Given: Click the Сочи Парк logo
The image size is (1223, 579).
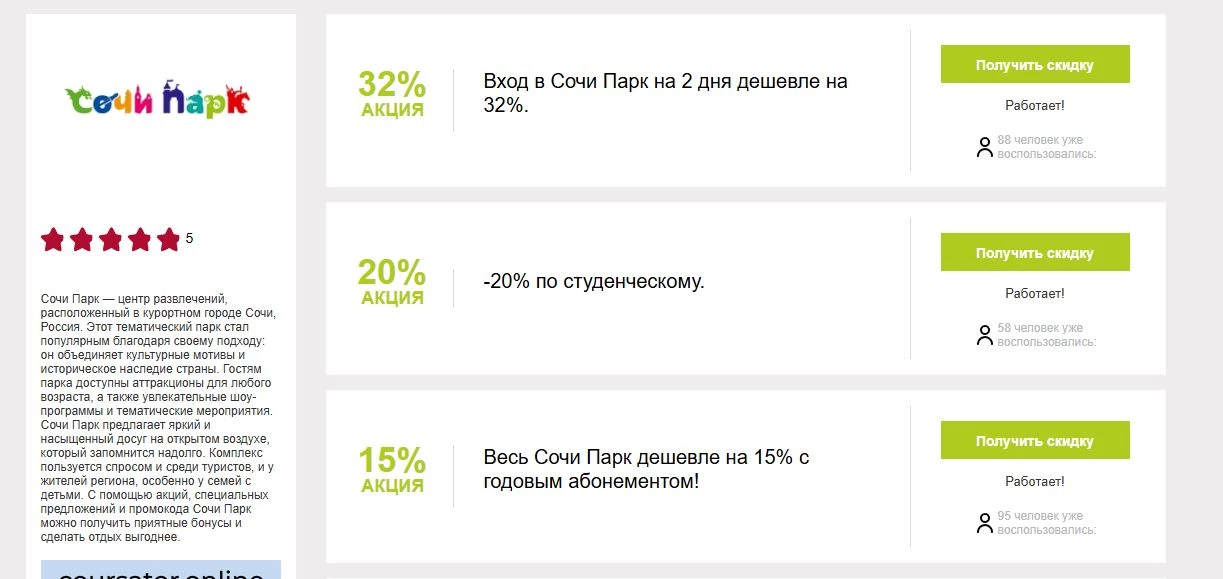Looking at the screenshot, I should (155, 98).
